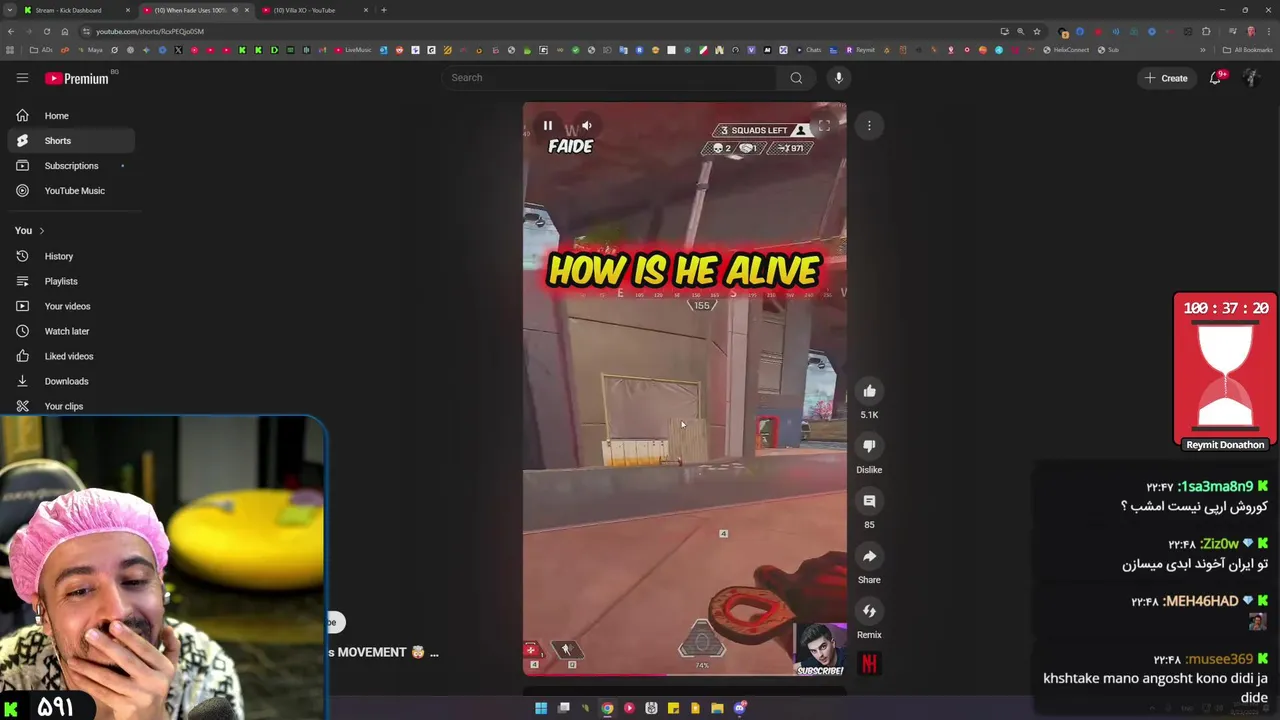Open a new browser tab

click(384, 10)
